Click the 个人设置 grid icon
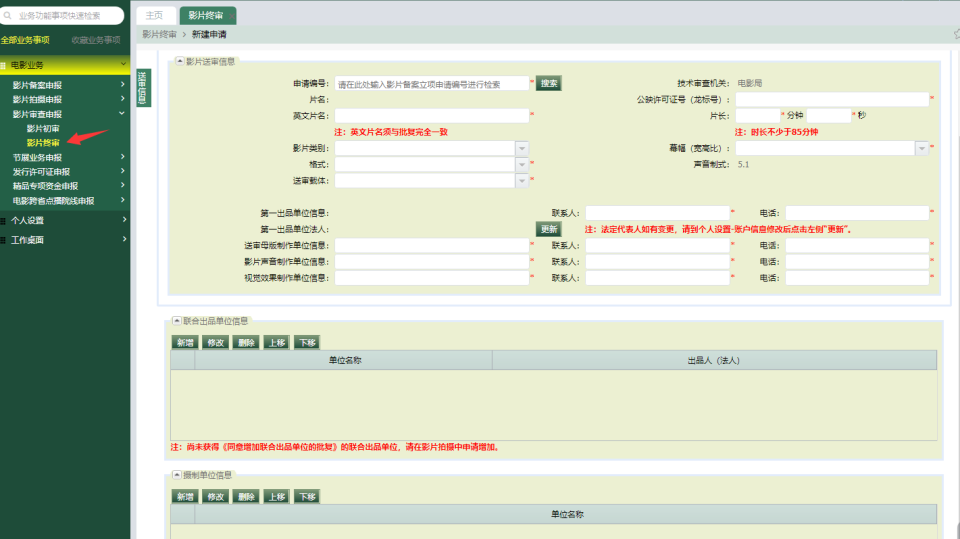This screenshot has height=539, width=960. coord(3,220)
